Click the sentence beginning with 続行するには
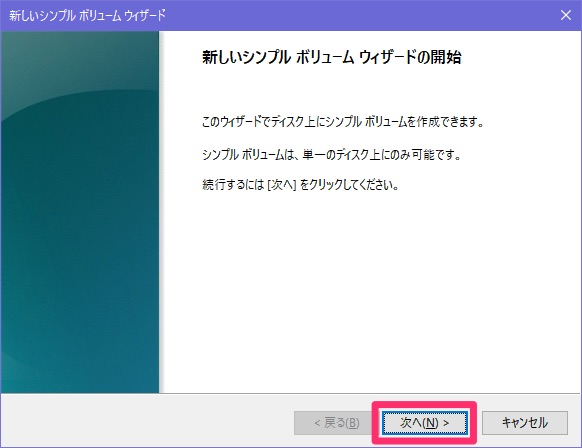The width and height of the screenshot is (582, 448). click(x=300, y=184)
